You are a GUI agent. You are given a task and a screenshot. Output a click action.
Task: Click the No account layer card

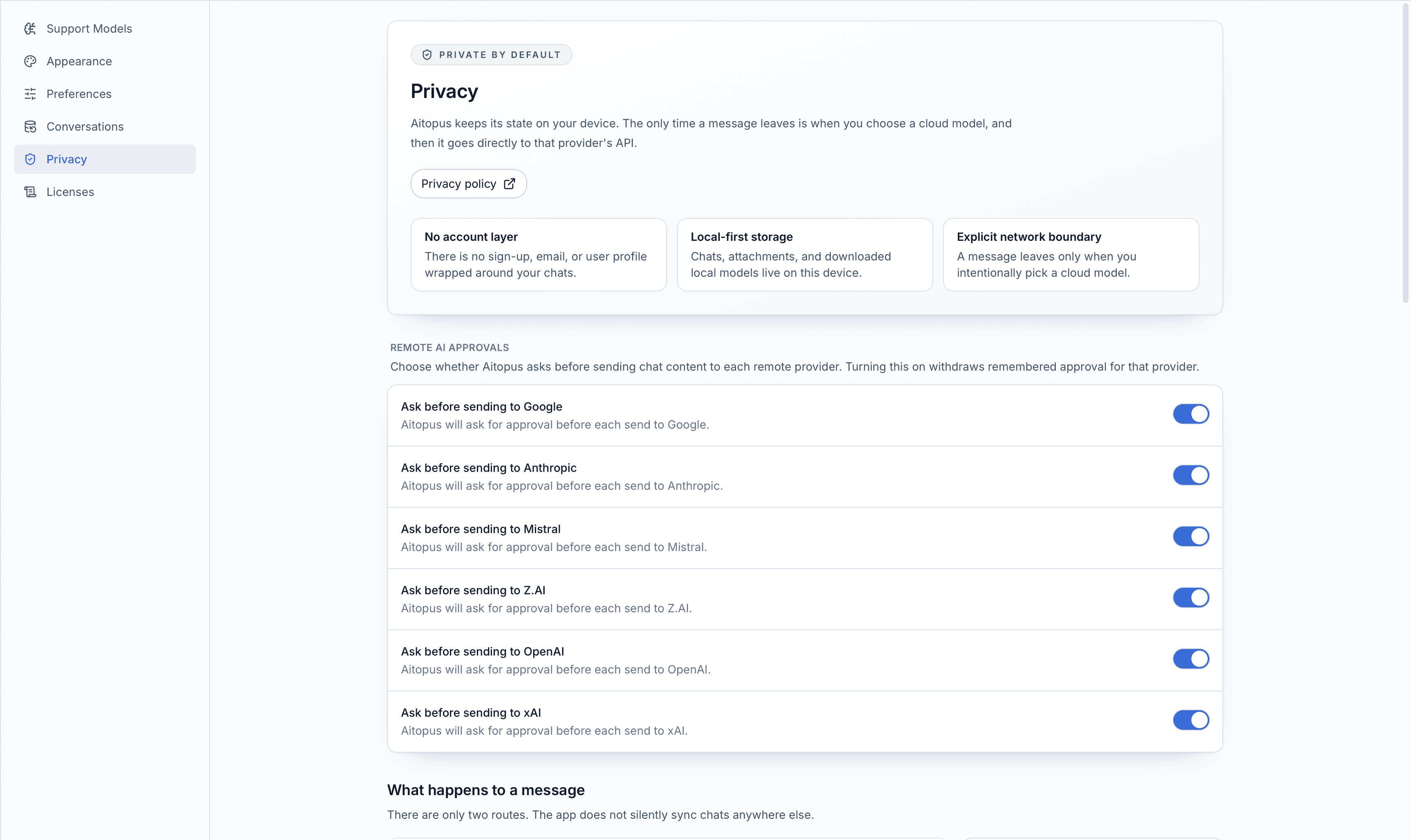tap(539, 255)
